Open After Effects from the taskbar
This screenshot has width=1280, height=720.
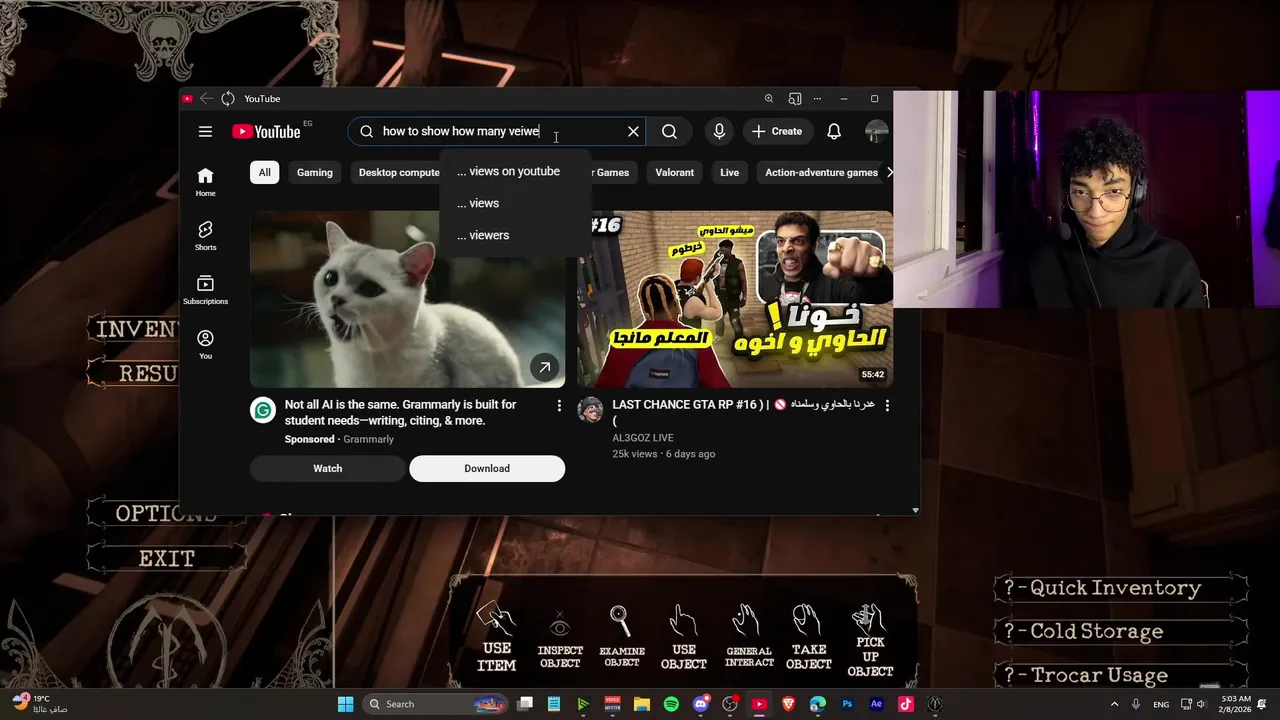click(x=877, y=704)
